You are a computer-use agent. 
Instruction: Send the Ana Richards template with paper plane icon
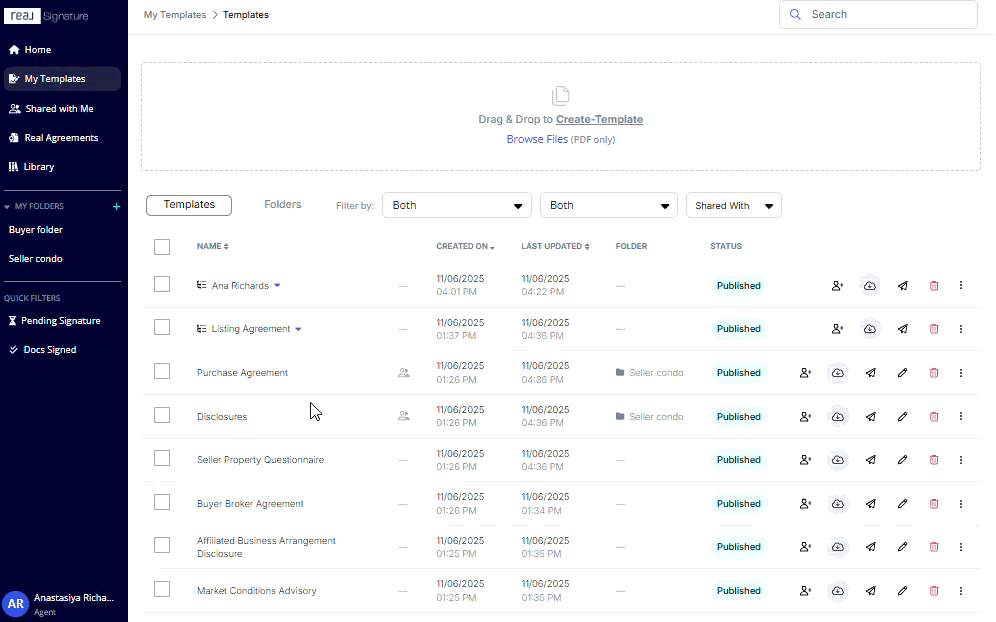tap(902, 286)
